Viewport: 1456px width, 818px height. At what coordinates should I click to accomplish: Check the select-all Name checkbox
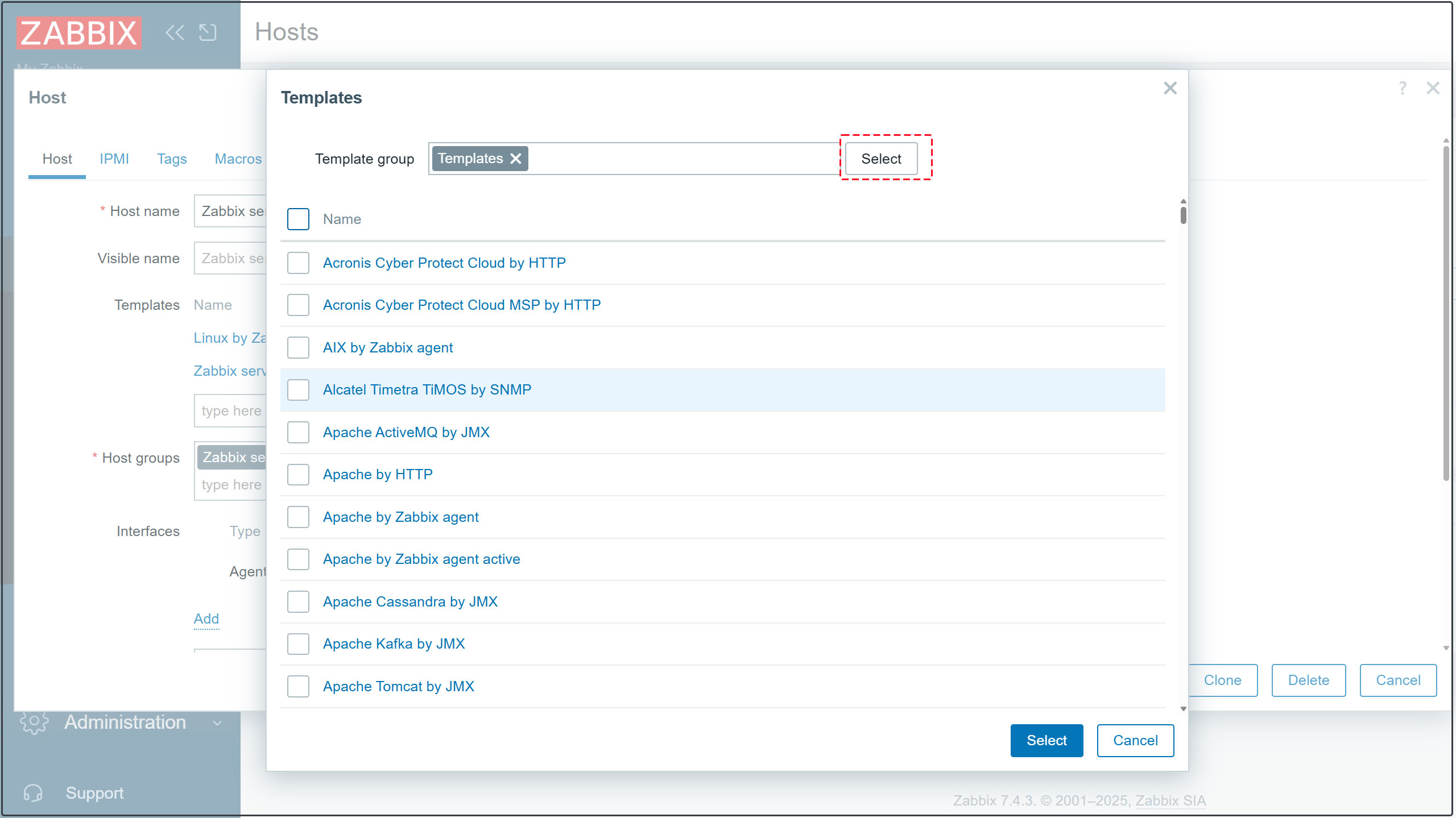(298, 219)
